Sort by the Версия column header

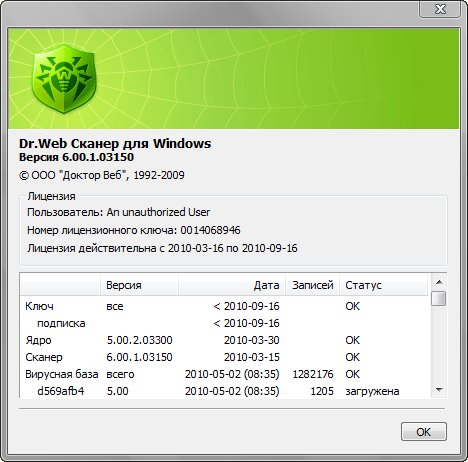tap(139, 285)
